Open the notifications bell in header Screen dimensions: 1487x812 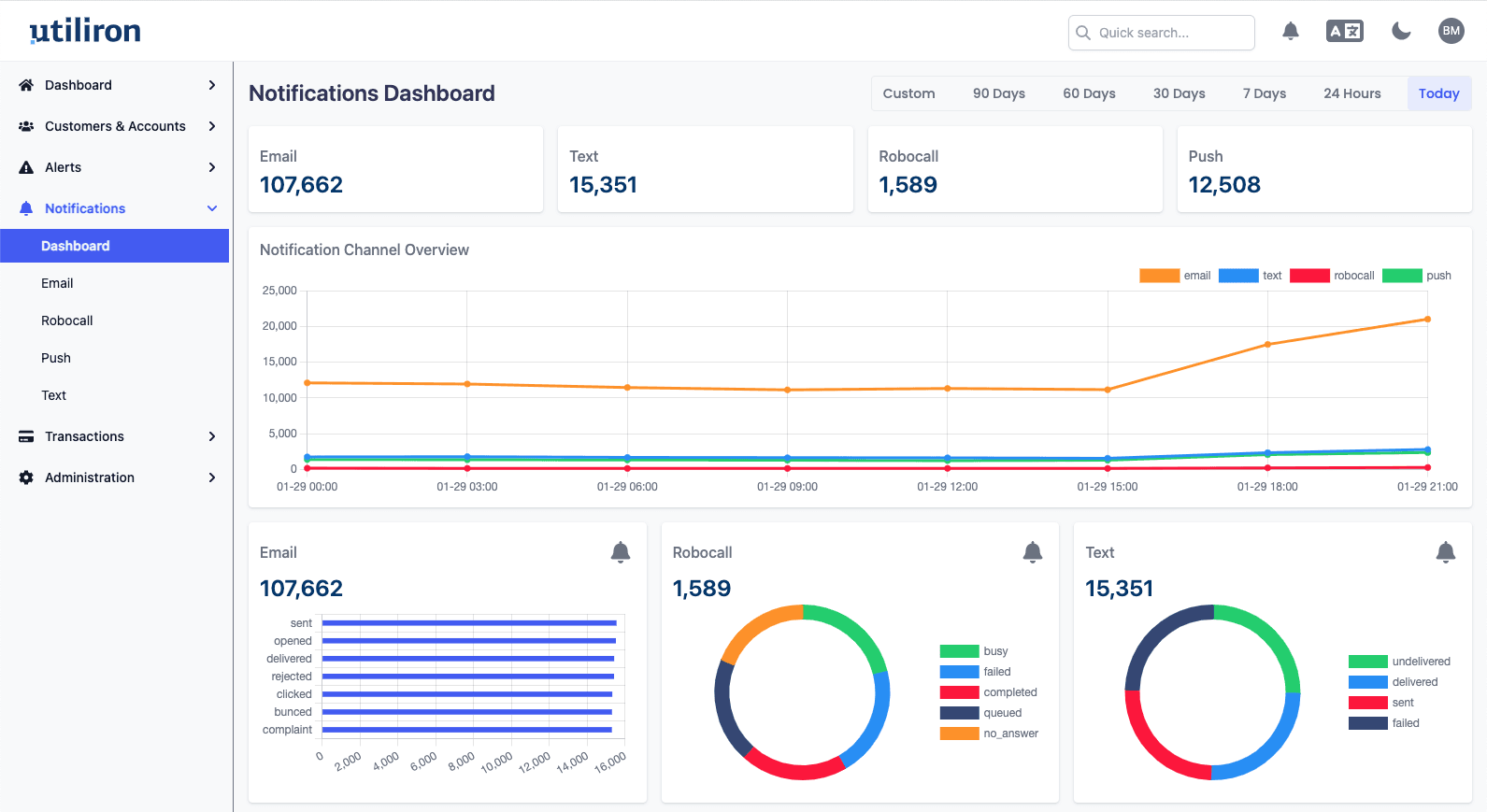(1291, 31)
